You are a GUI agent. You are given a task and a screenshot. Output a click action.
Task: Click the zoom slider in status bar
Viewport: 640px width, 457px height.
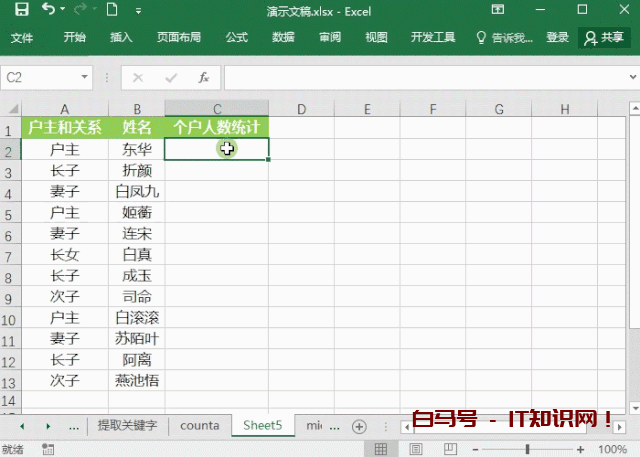[x=528, y=449]
